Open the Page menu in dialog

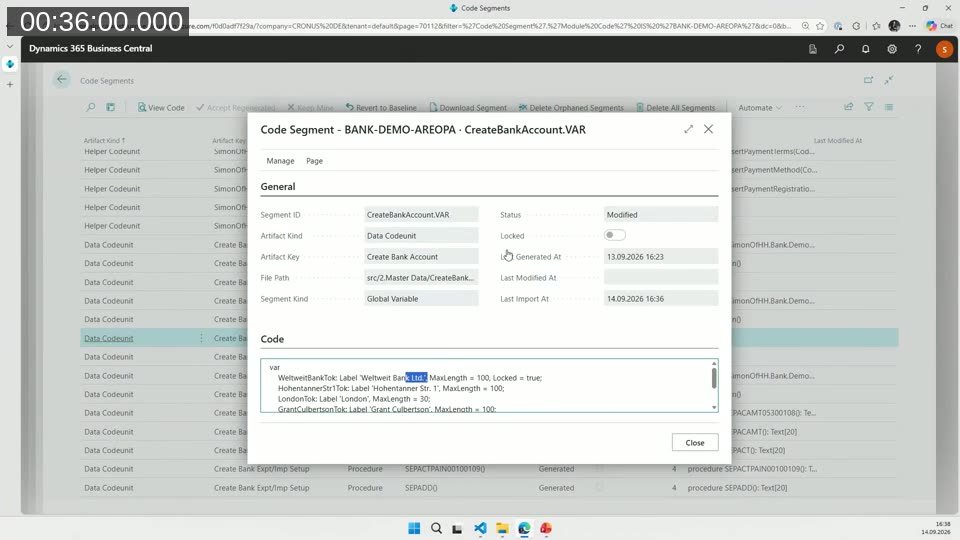point(315,161)
